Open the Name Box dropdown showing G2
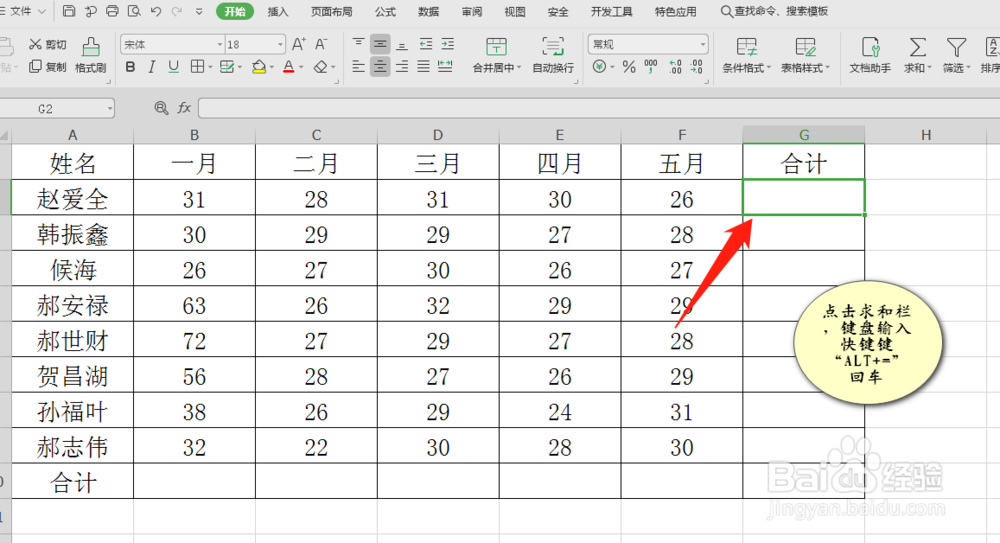The height and width of the screenshot is (543, 1000). 110,108
